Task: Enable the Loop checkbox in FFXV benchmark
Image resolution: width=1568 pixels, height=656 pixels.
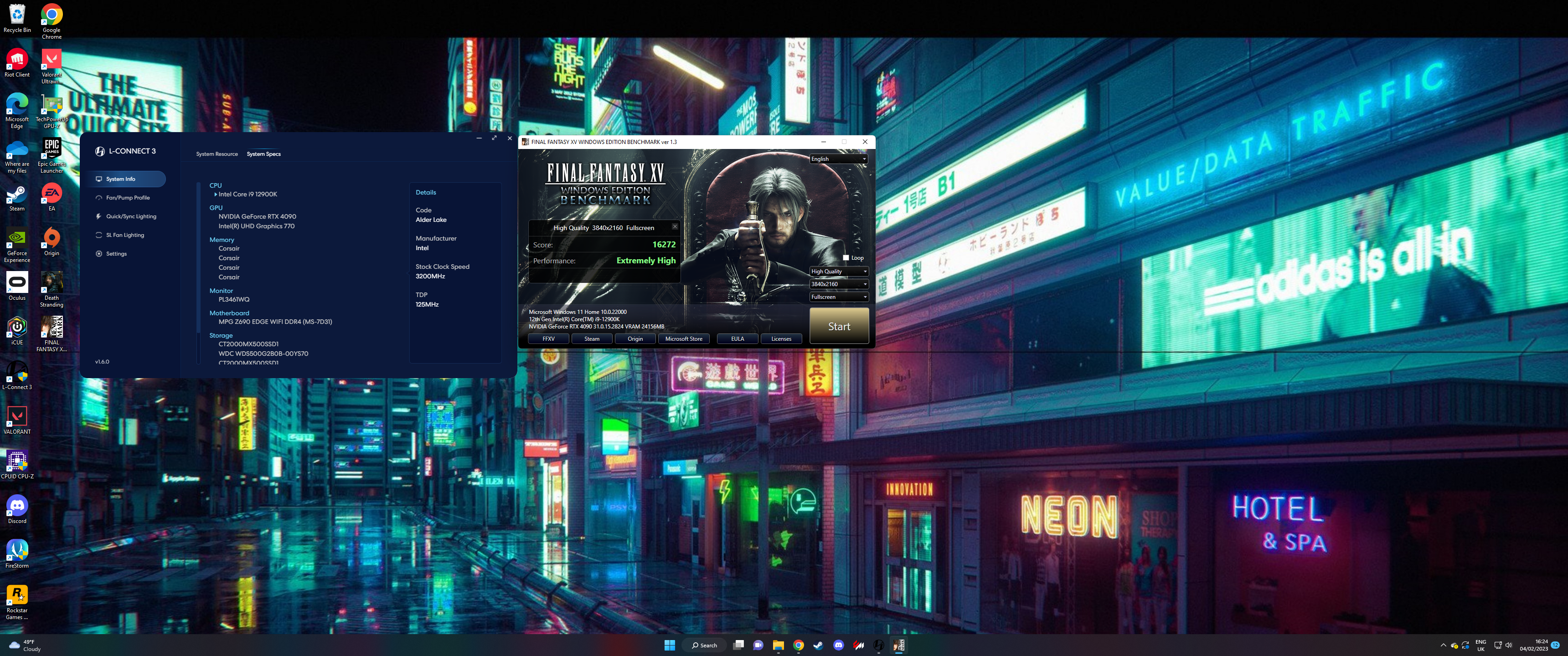Action: 846,258
